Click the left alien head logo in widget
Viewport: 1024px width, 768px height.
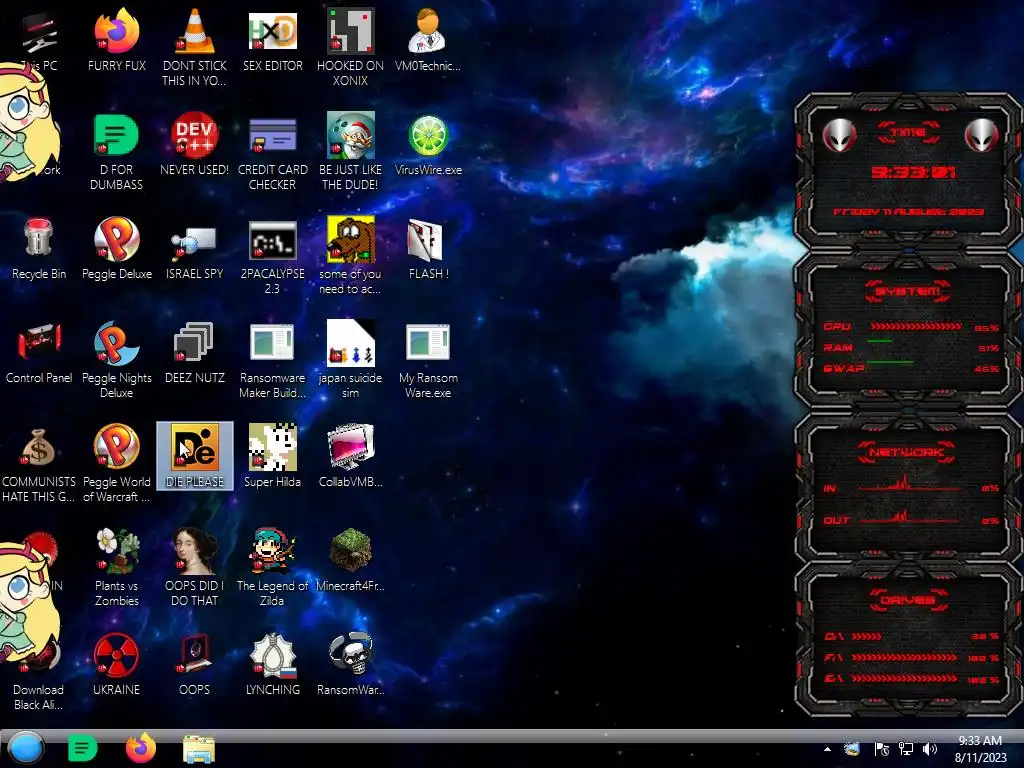[x=839, y=136]
